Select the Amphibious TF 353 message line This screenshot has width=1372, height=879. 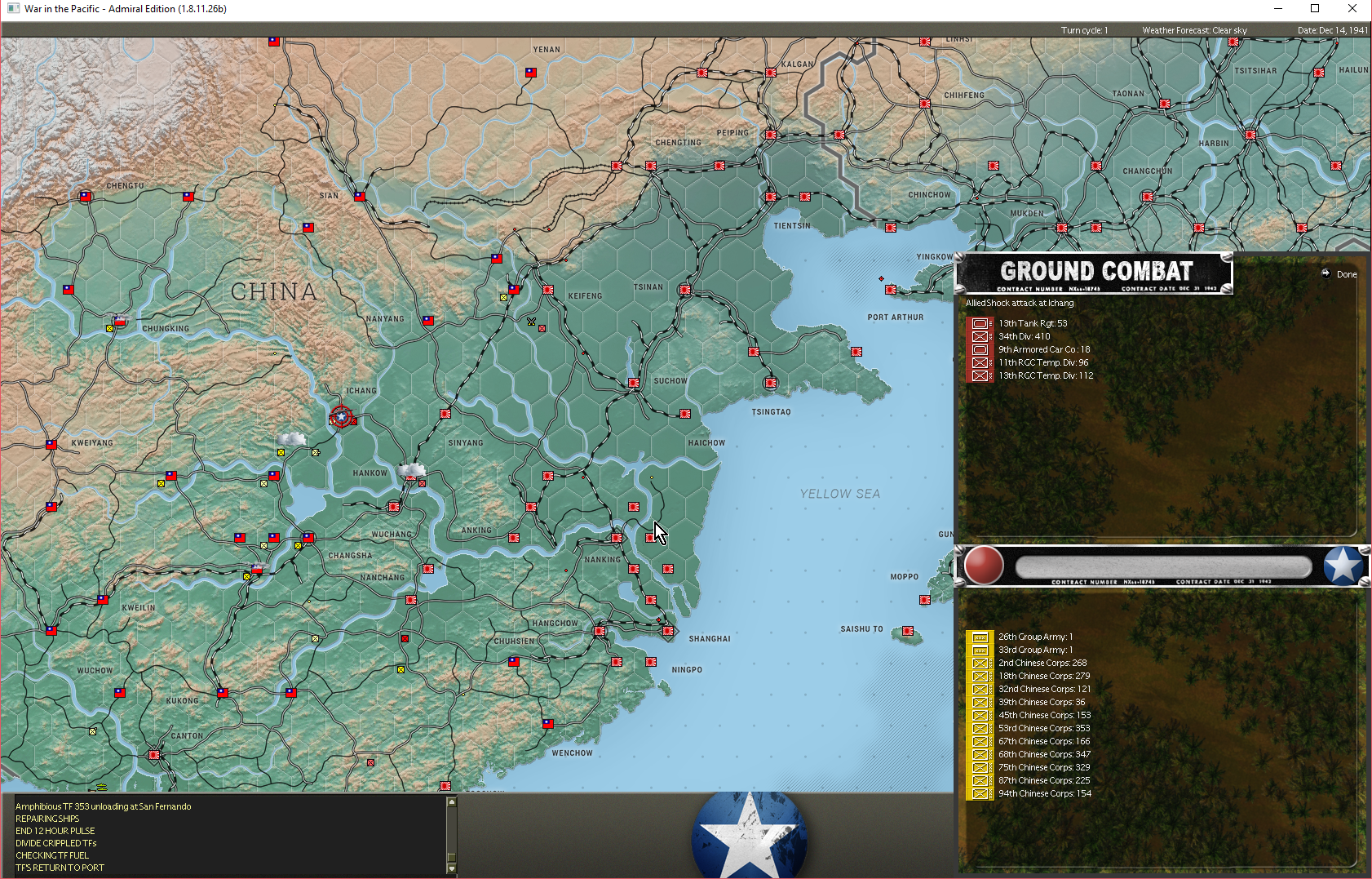tap(104, 806)
